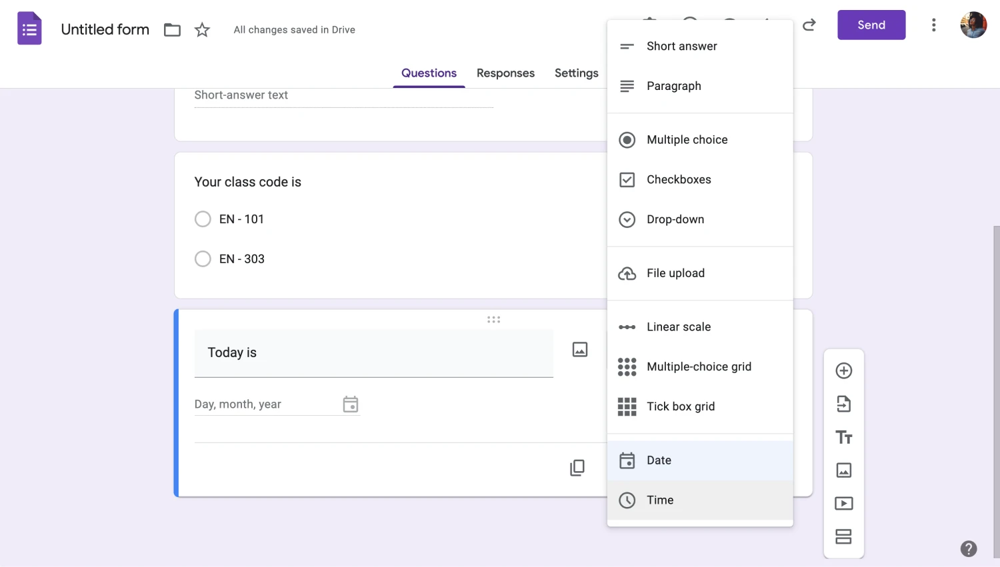Click the add question plus icon
1000x567 pixels.
pos(843,371)
